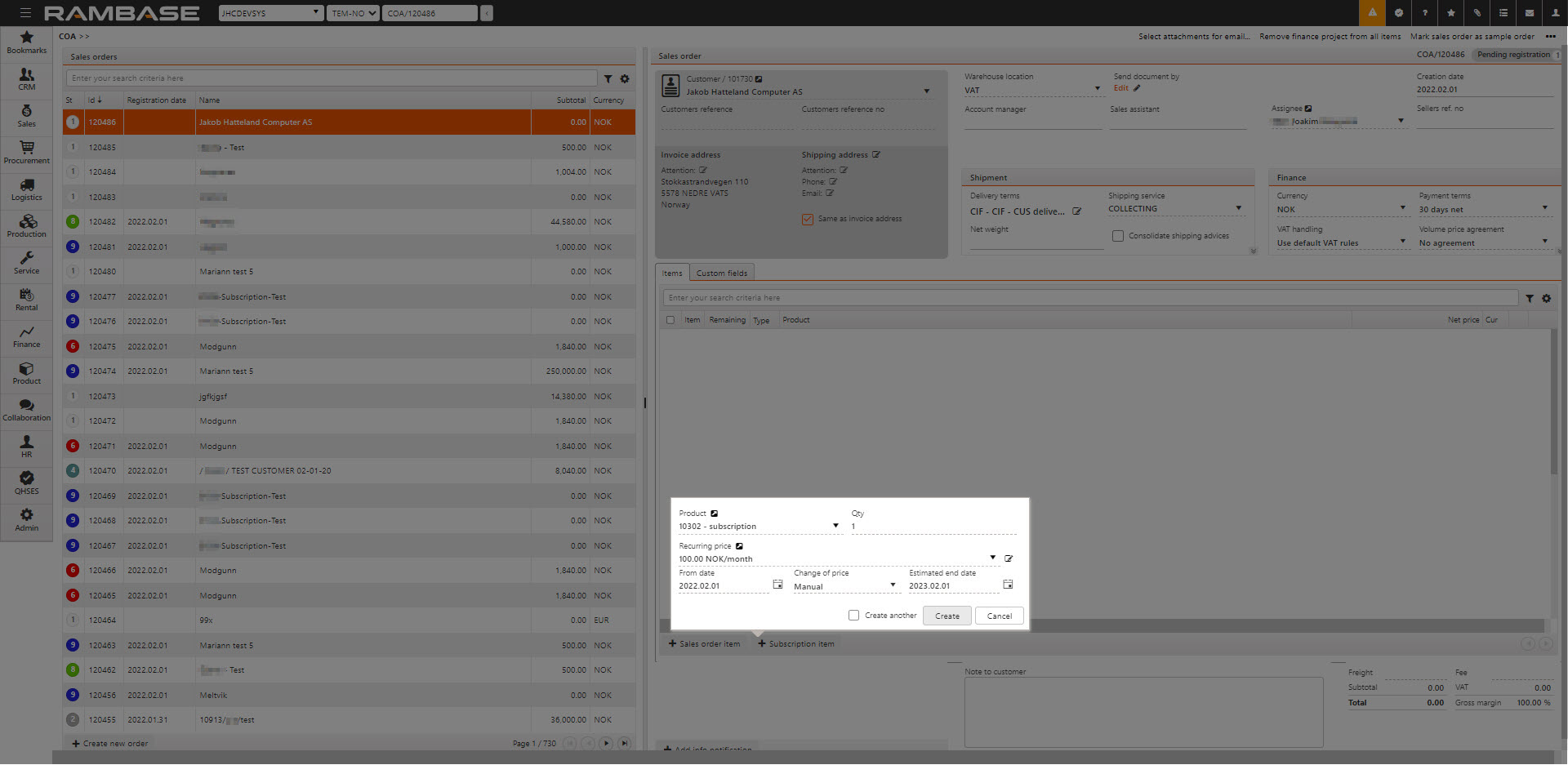Open the Recurring price dropdown

pos(992,558)
